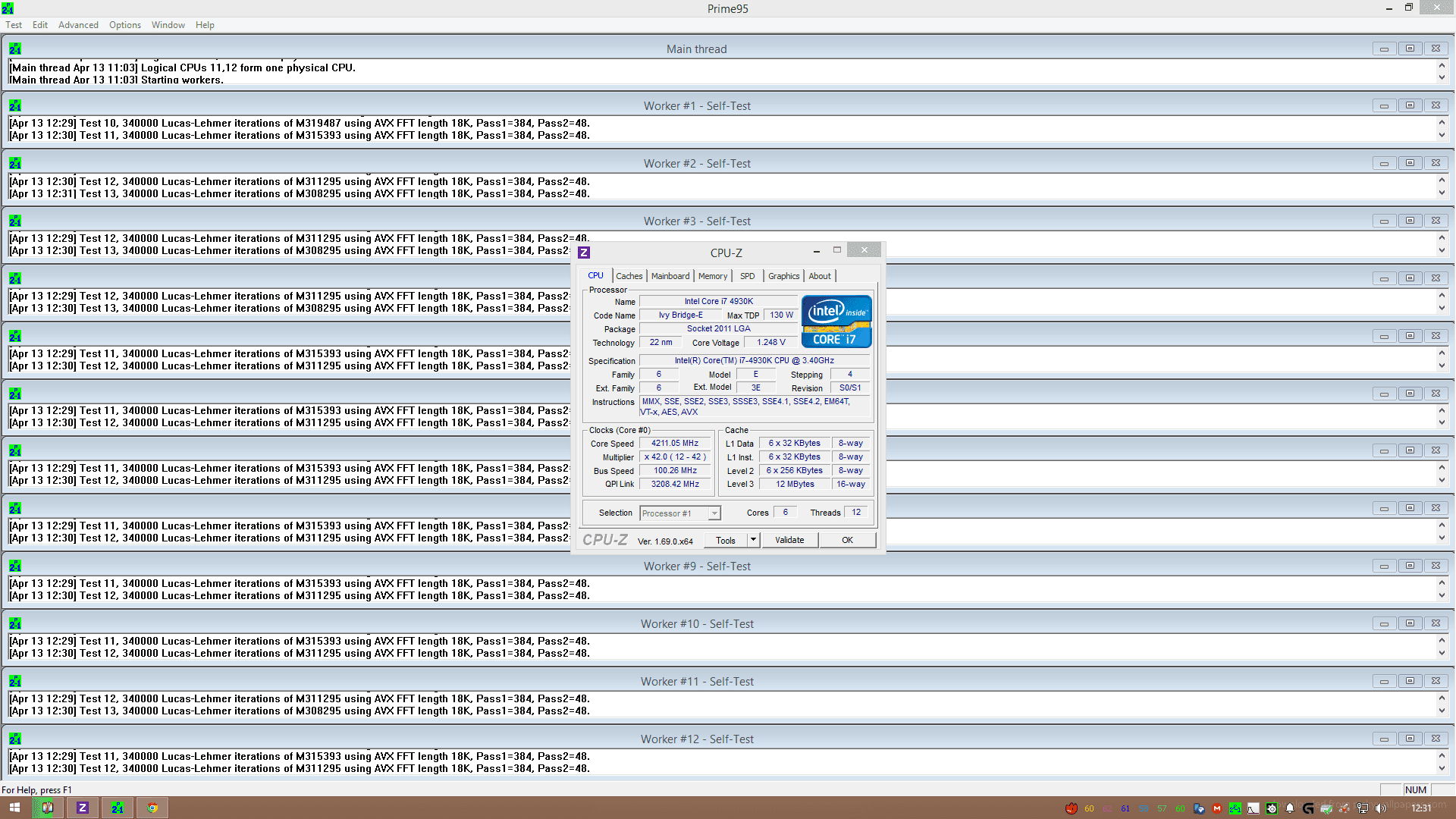This screenshot has height=819, width=1456.
Task: Click the Worker #1 window icon
Action: coord(14,105)
